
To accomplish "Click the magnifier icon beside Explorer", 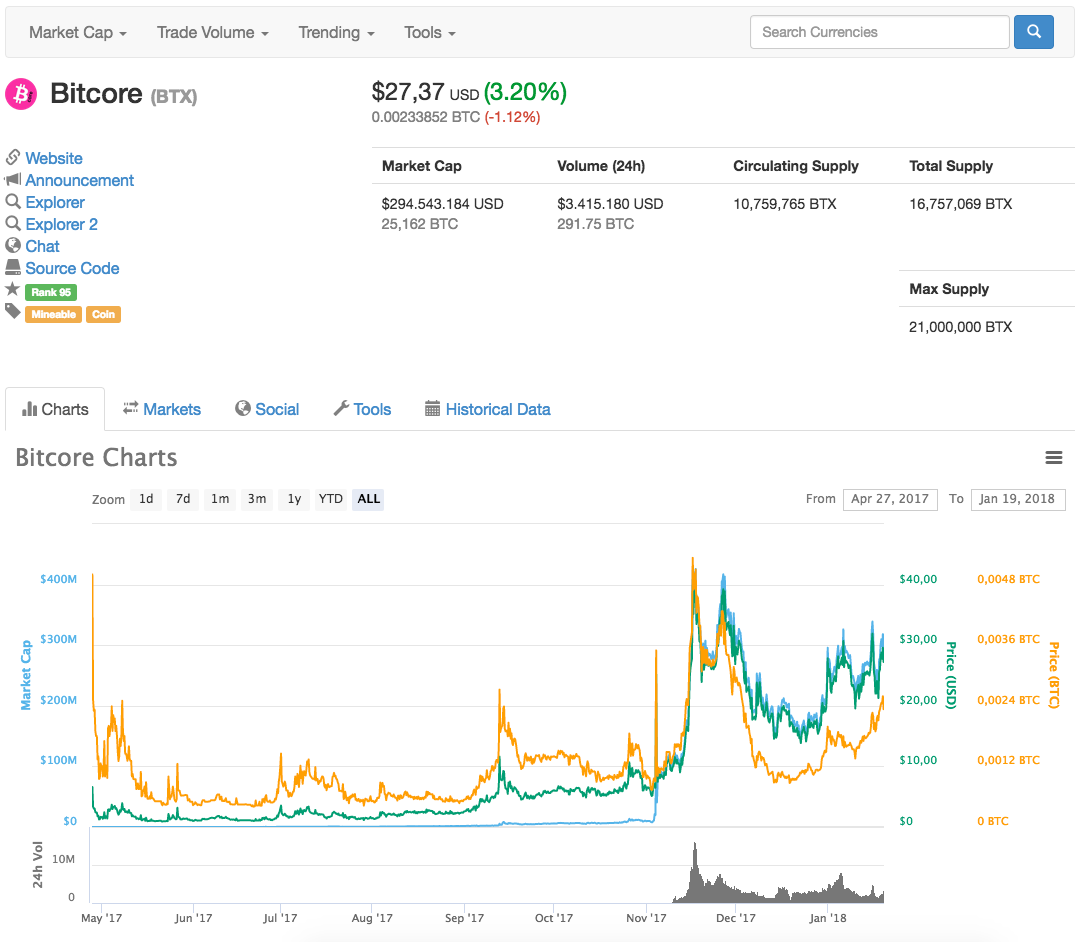I will [x=12, y=202].
